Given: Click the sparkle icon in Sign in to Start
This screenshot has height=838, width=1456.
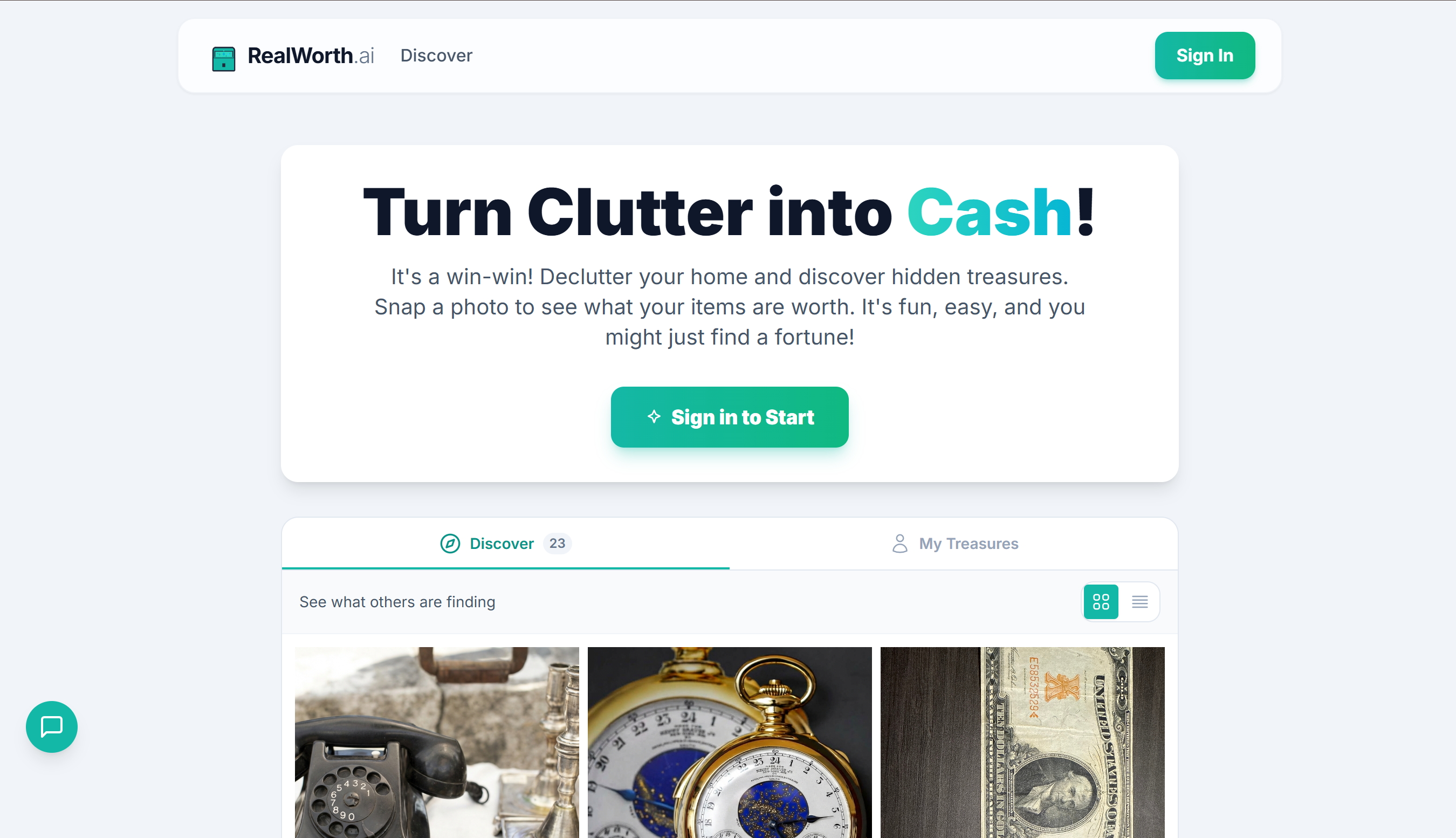Looking at the screenshot, I should click(x=654, y=416).
